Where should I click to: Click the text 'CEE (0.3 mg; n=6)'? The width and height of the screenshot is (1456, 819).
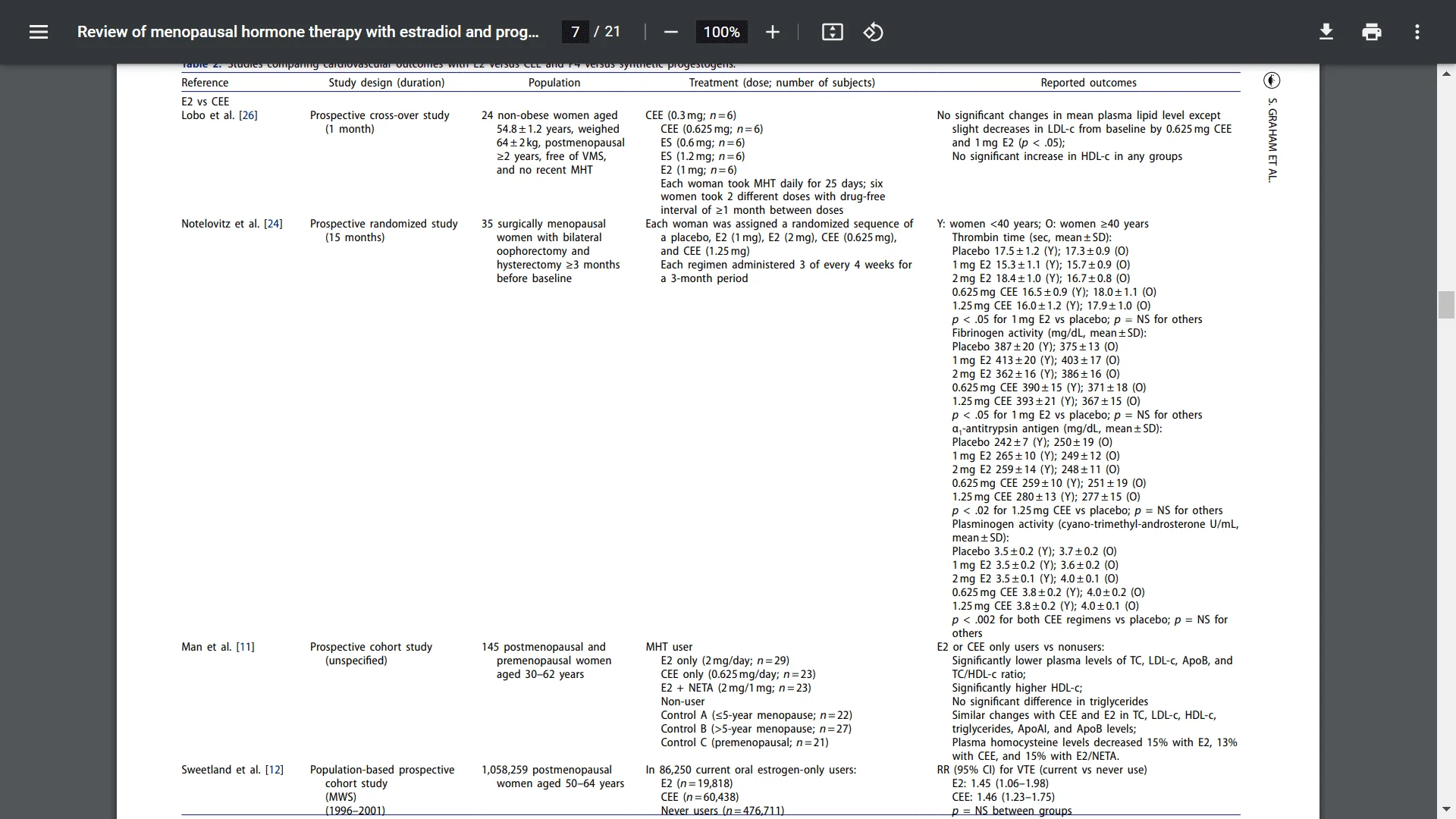pos(691,115)
